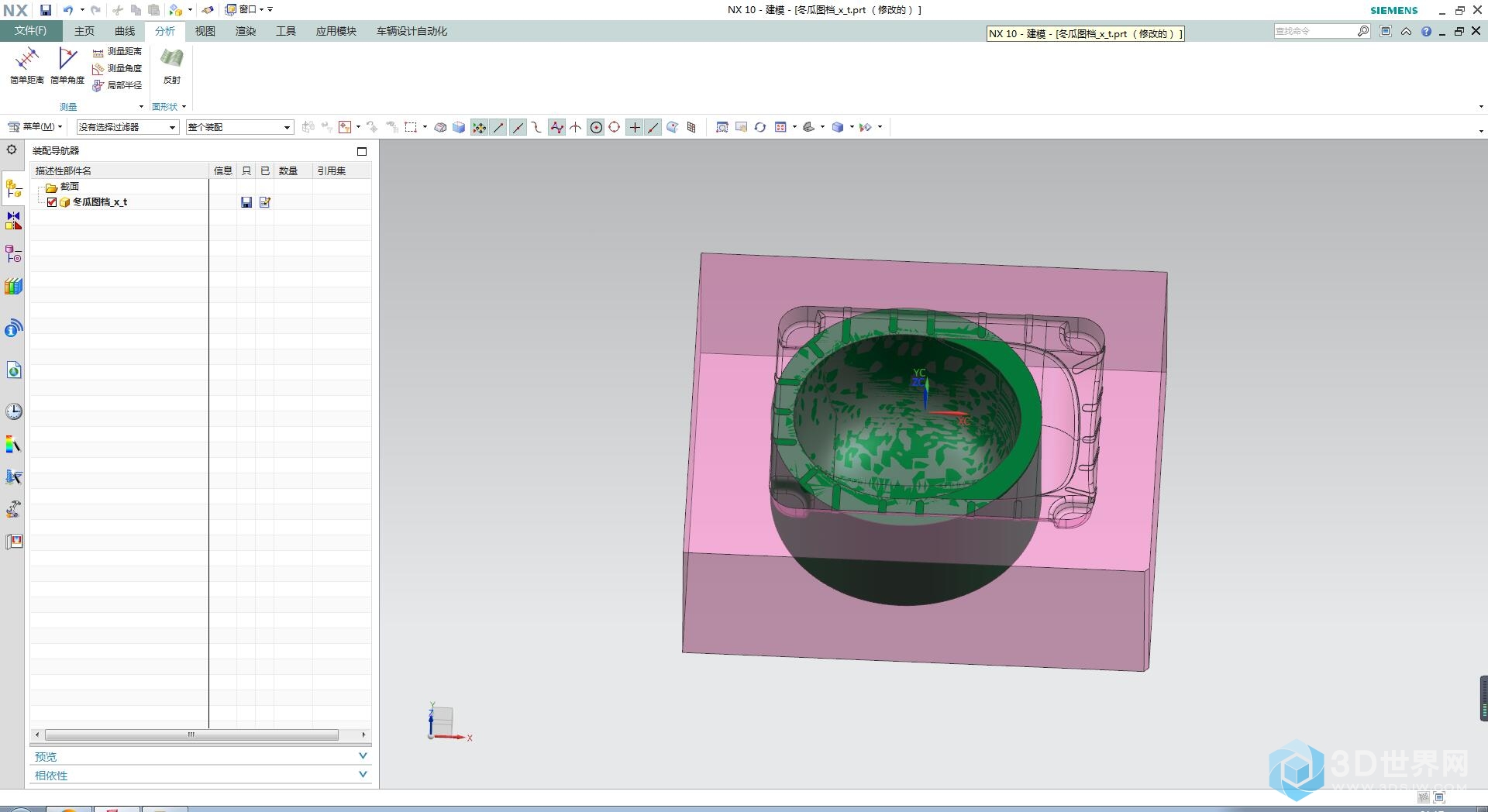Toggle Arc Center snap
Image resolution: width=1488 pixels, height=812 pixels.
click(596, 127)
